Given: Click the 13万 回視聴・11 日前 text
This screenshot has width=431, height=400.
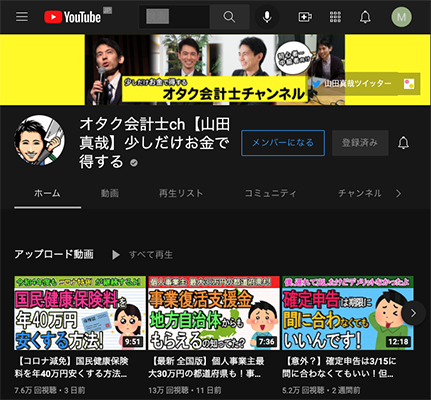Looking at the screenshot, I should tap(185, 390).
